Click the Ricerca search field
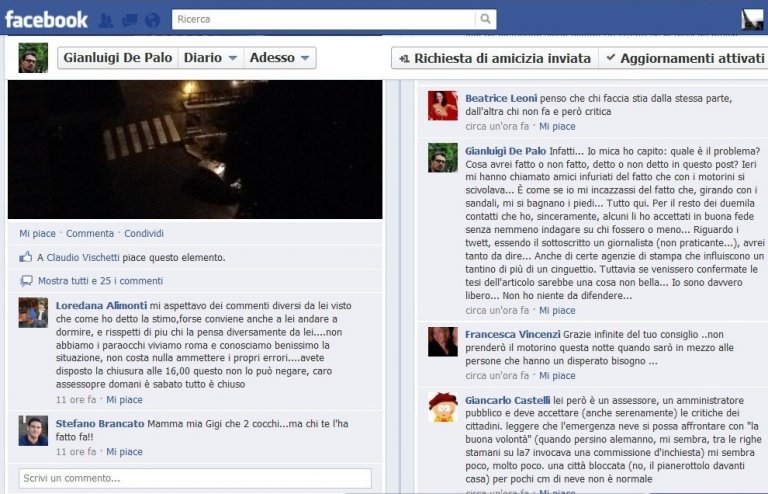The image size is (768, 494). (x=323, y=19)
